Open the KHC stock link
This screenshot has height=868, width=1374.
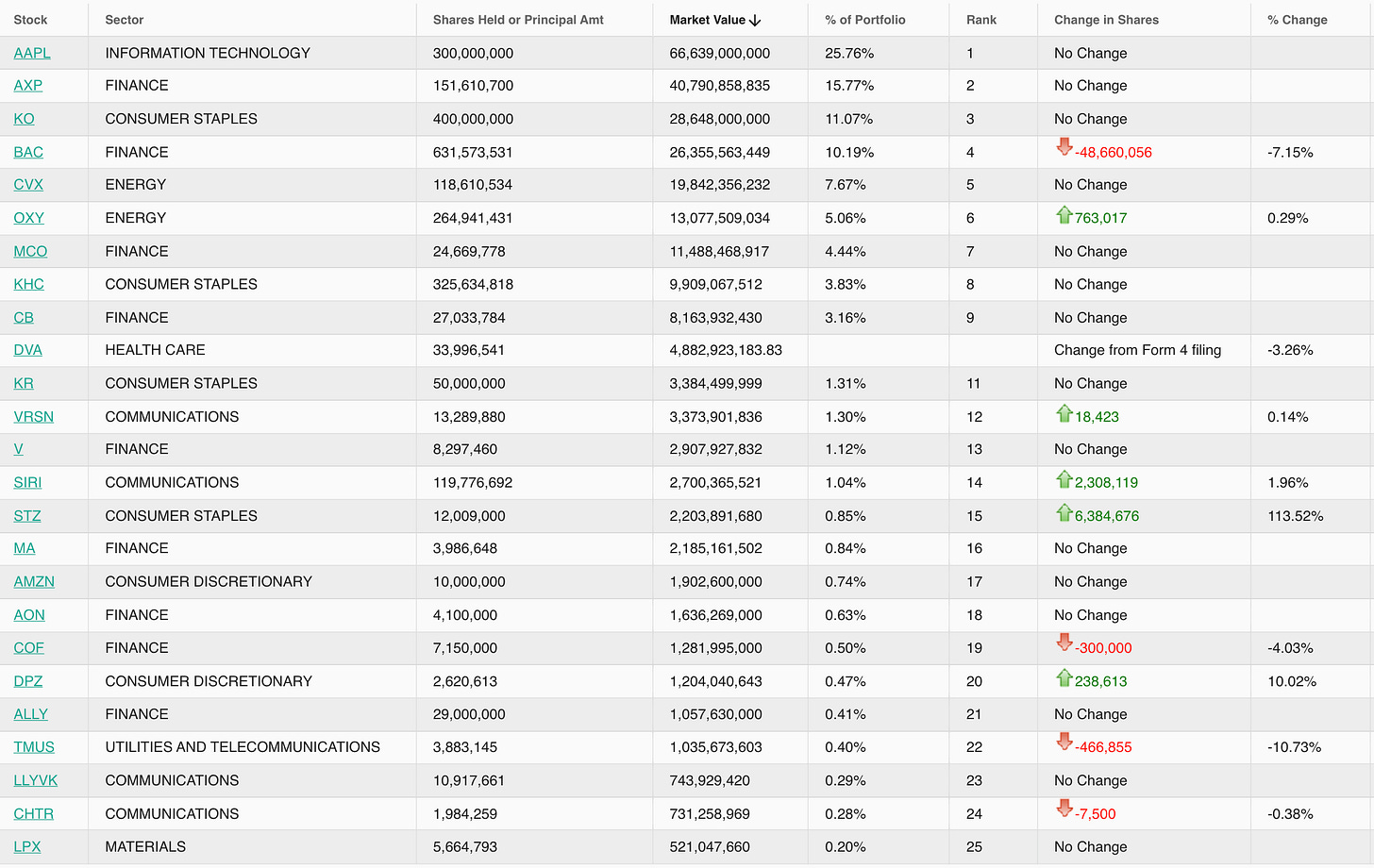(29, 285)
